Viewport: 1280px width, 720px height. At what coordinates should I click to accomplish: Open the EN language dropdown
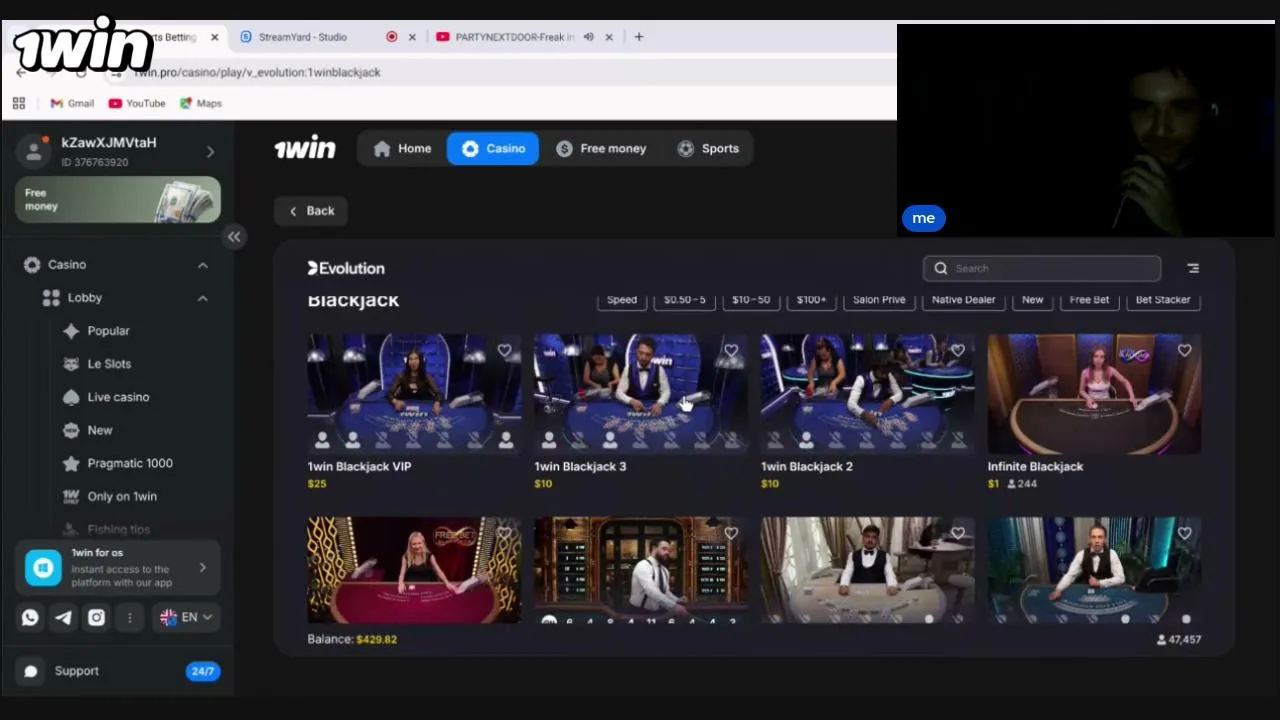(186, 618)
